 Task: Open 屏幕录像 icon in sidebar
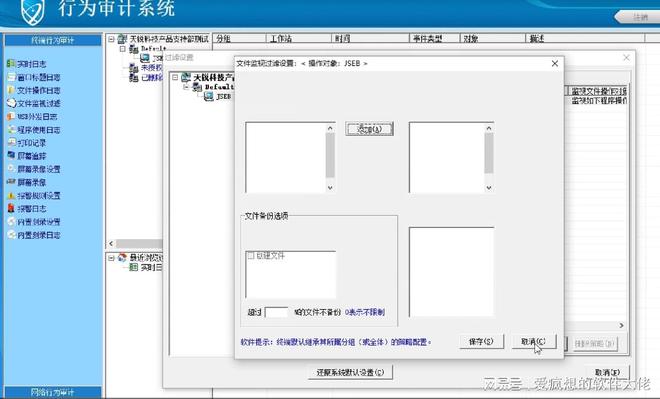click(11, 182)
